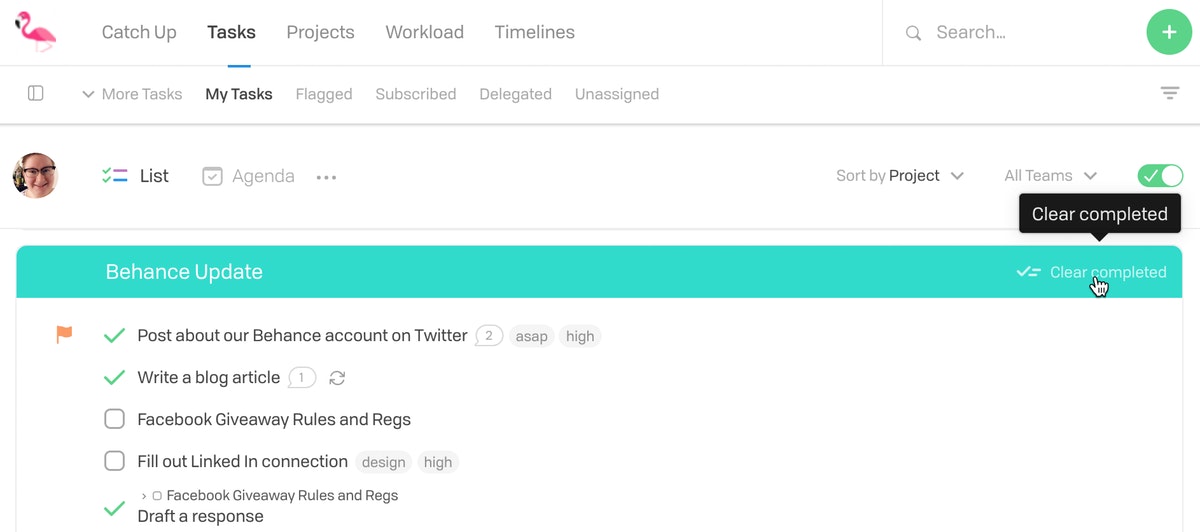Click the flamingo app logo

pyautogui.click(x=36, y=32)
